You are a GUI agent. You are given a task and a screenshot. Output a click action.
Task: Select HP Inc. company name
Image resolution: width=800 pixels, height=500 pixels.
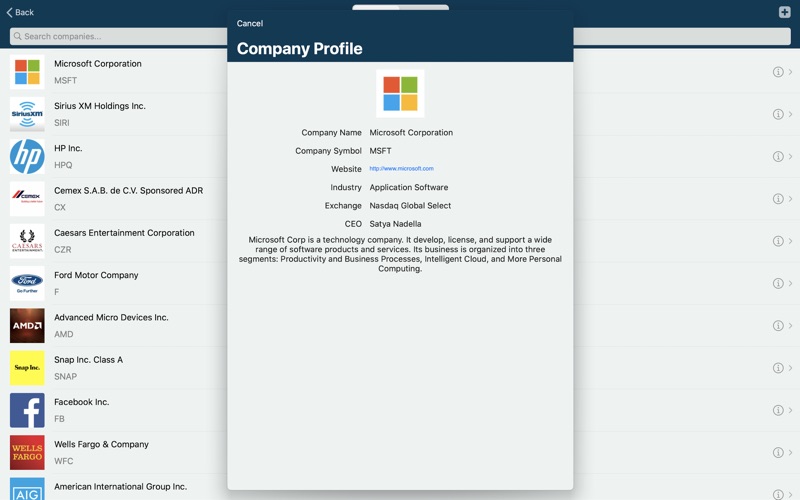click(68, 148)
